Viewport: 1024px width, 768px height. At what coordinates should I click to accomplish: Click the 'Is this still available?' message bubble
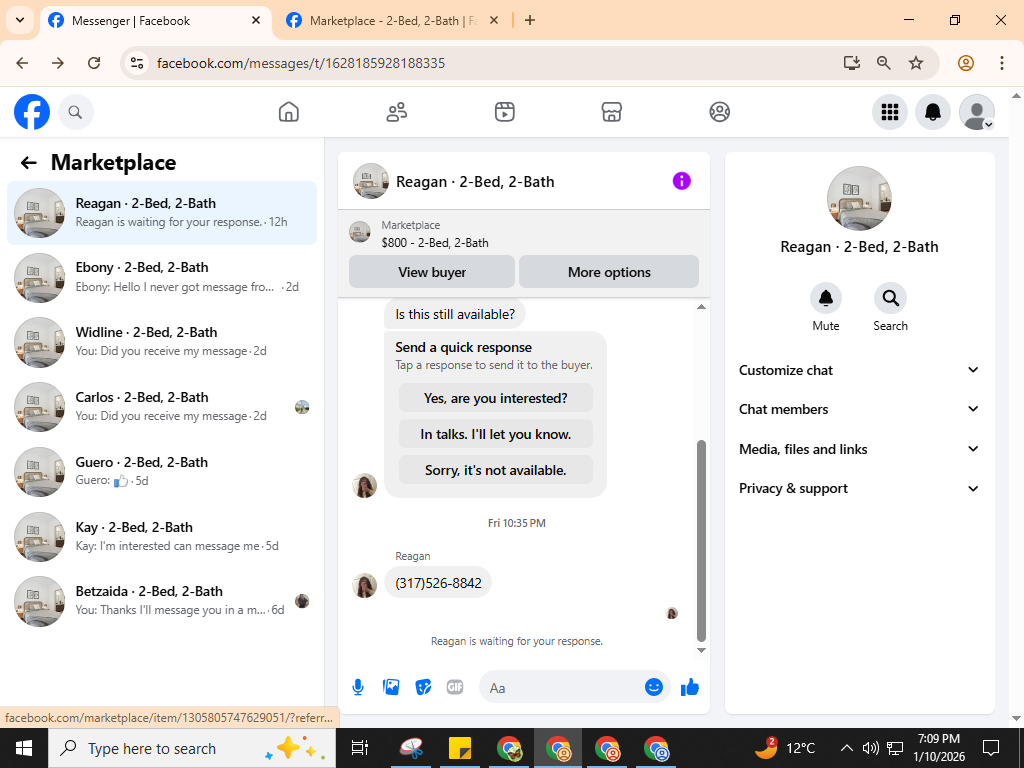(455, 314)
